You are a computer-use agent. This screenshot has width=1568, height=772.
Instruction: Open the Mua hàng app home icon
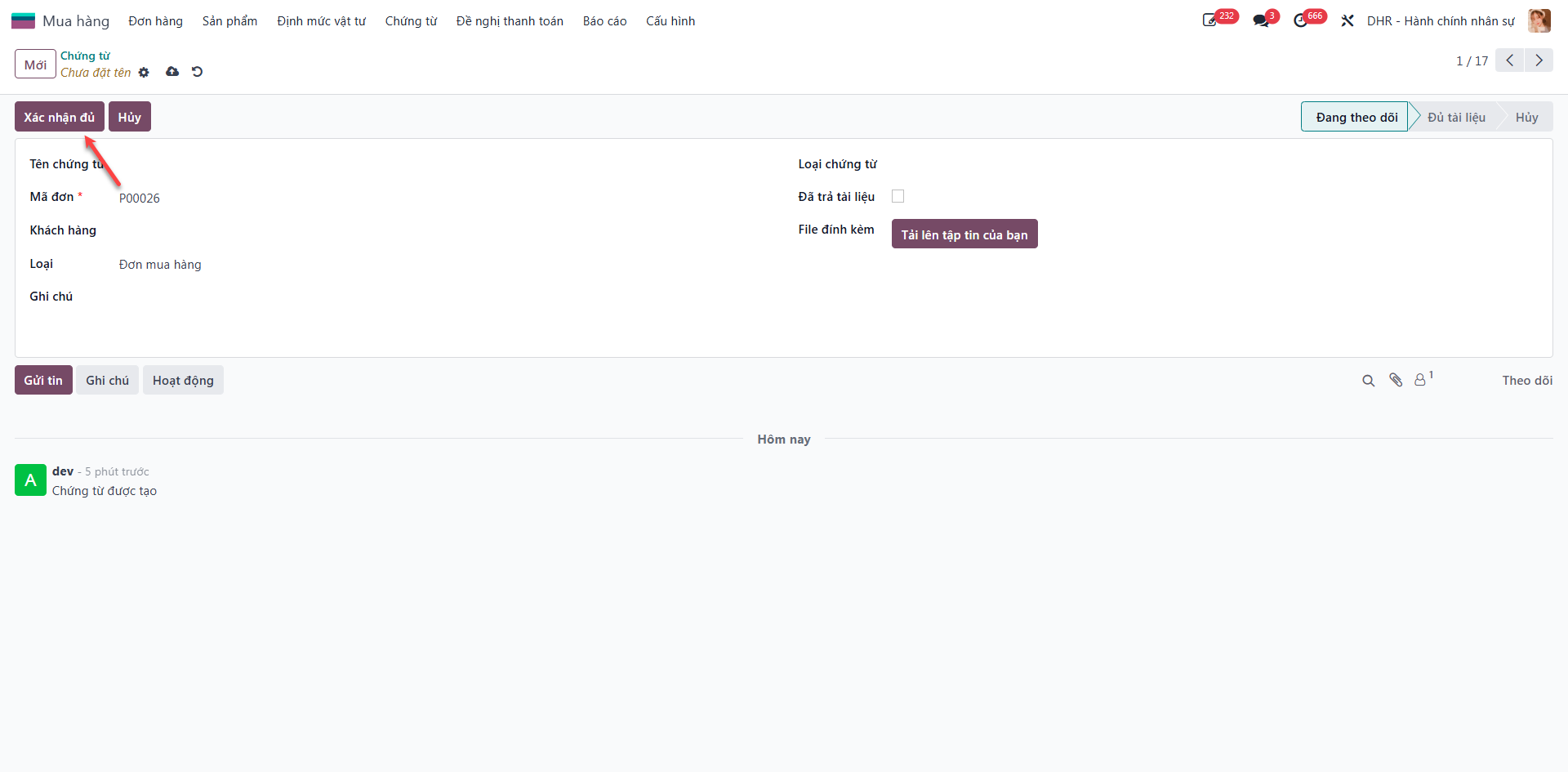(23, 20)
